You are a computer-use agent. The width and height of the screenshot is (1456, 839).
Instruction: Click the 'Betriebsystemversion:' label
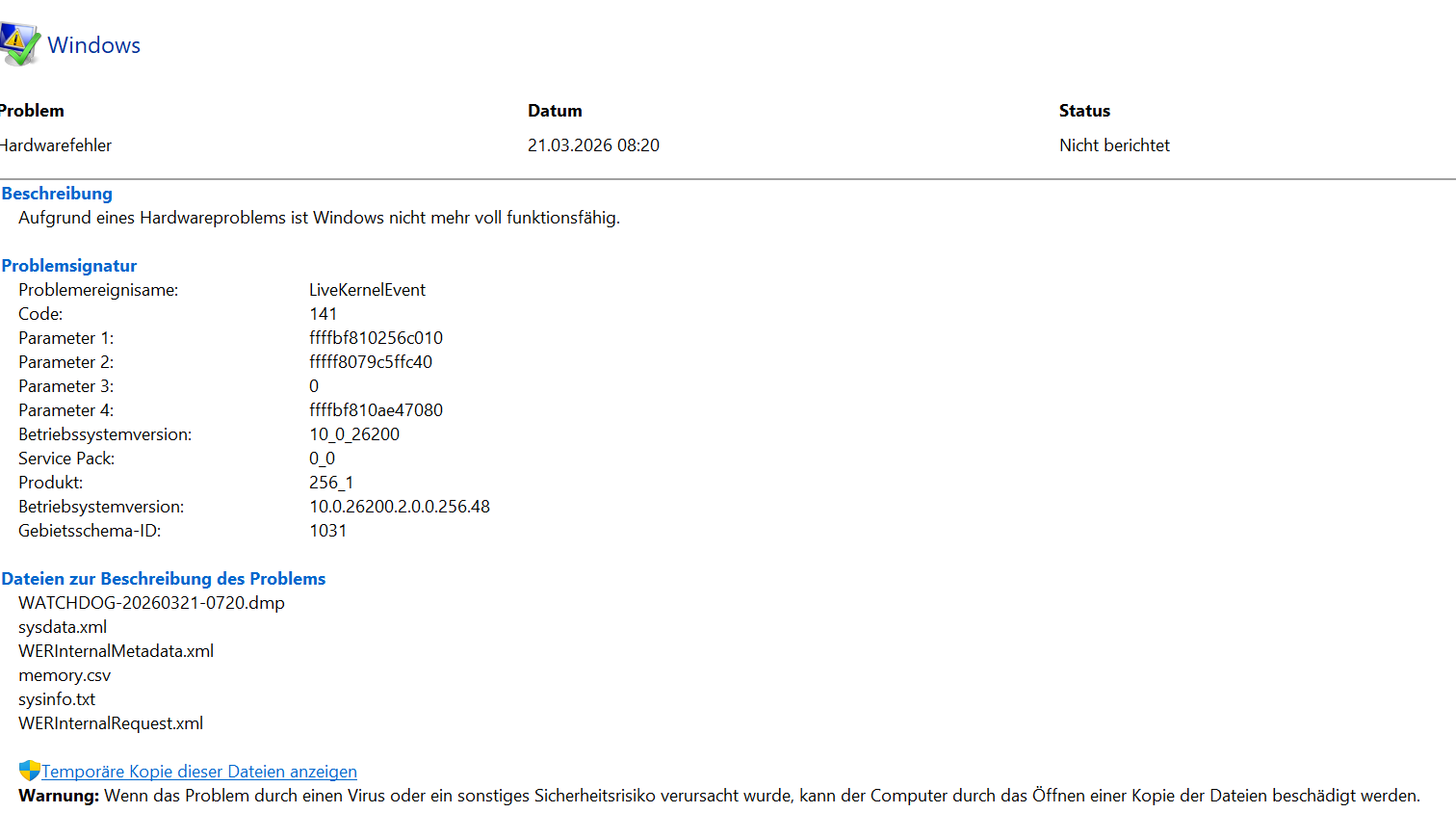pos(101,507)
